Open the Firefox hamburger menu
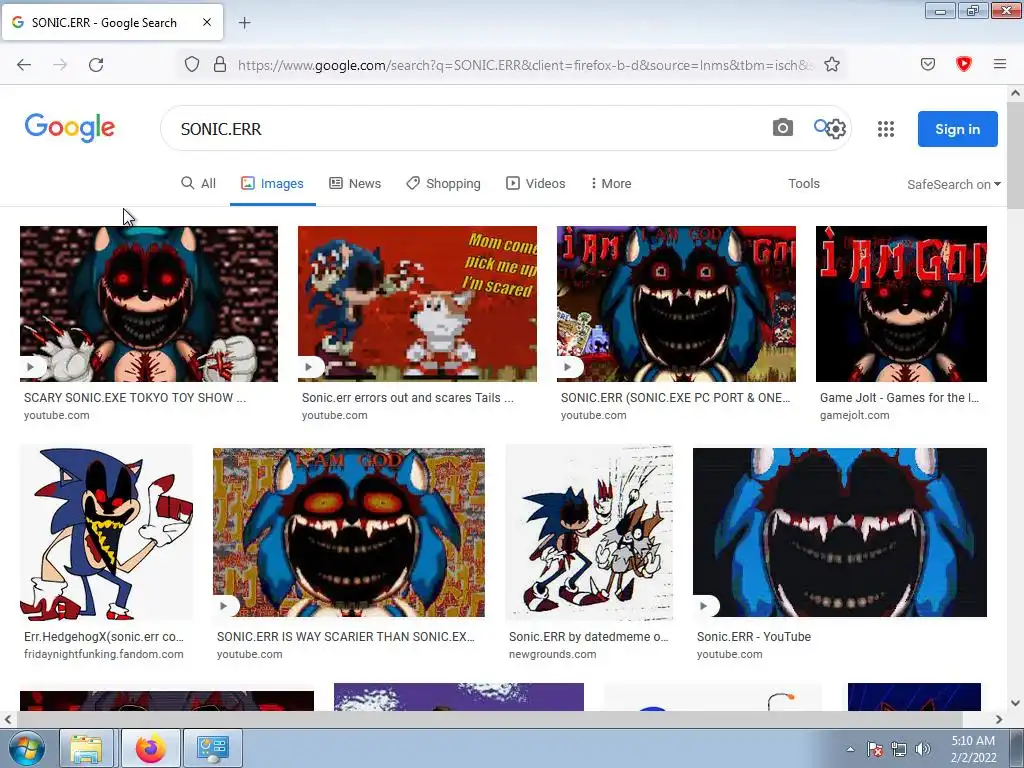Screen dimensions: 1024x768 999,64
